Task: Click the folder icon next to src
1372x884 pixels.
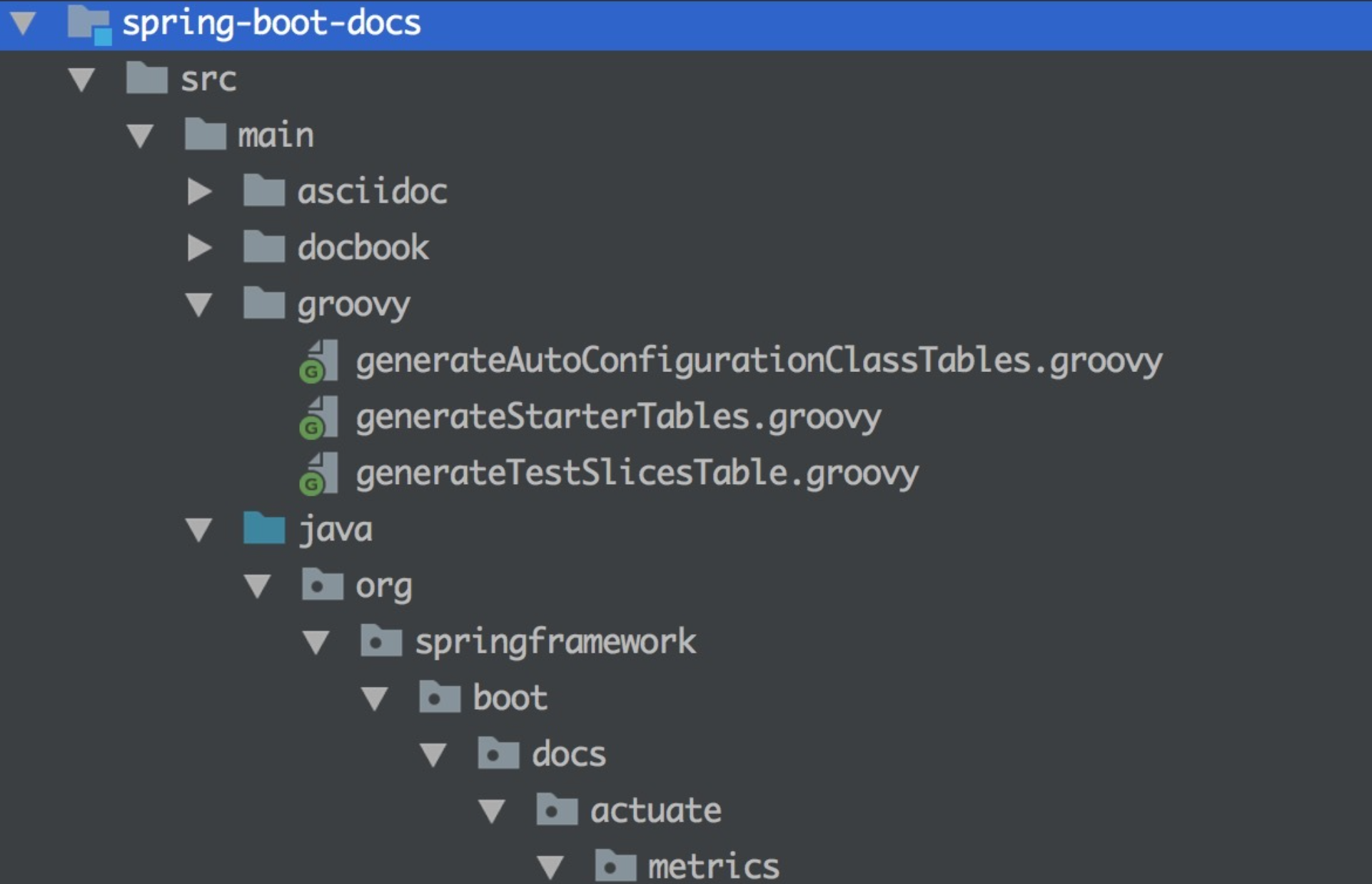Action: (x=148, y=79)
